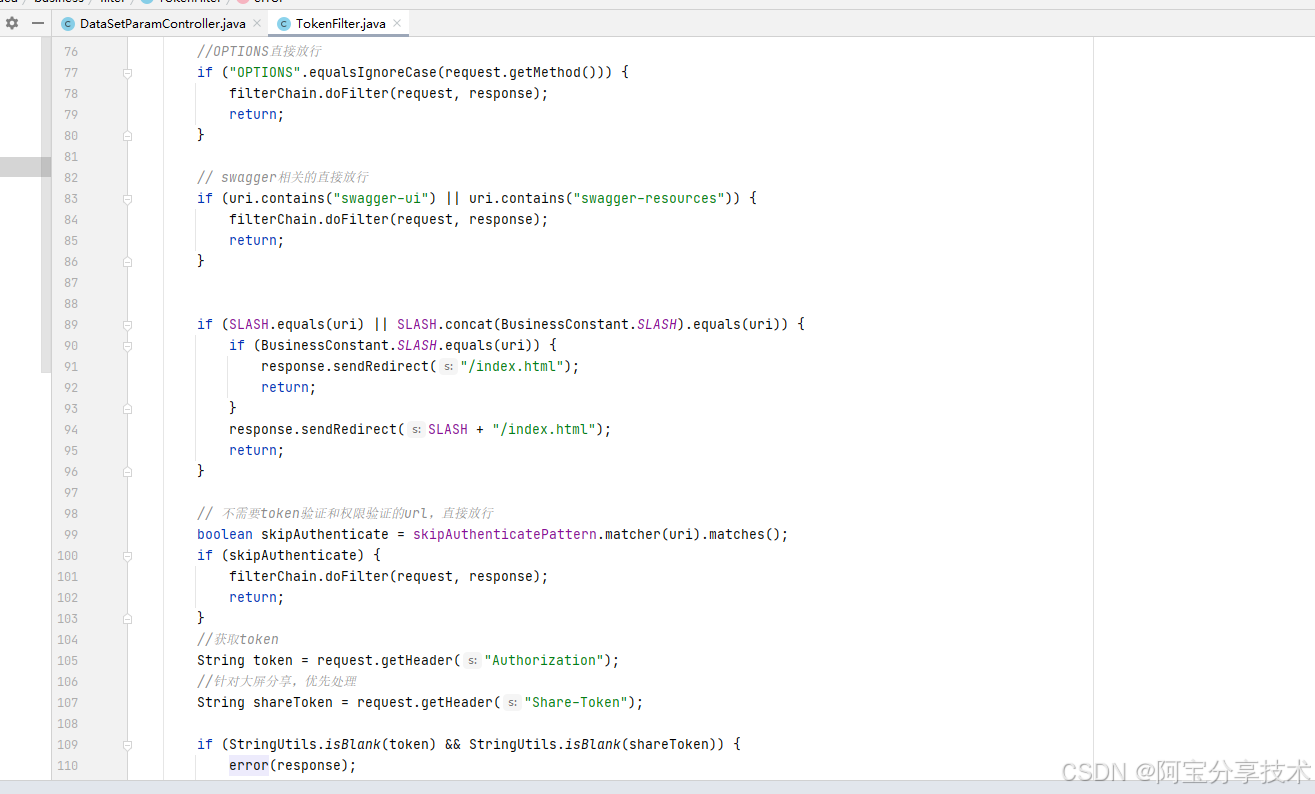Click the fold end marker at line 96

(127, 472)
